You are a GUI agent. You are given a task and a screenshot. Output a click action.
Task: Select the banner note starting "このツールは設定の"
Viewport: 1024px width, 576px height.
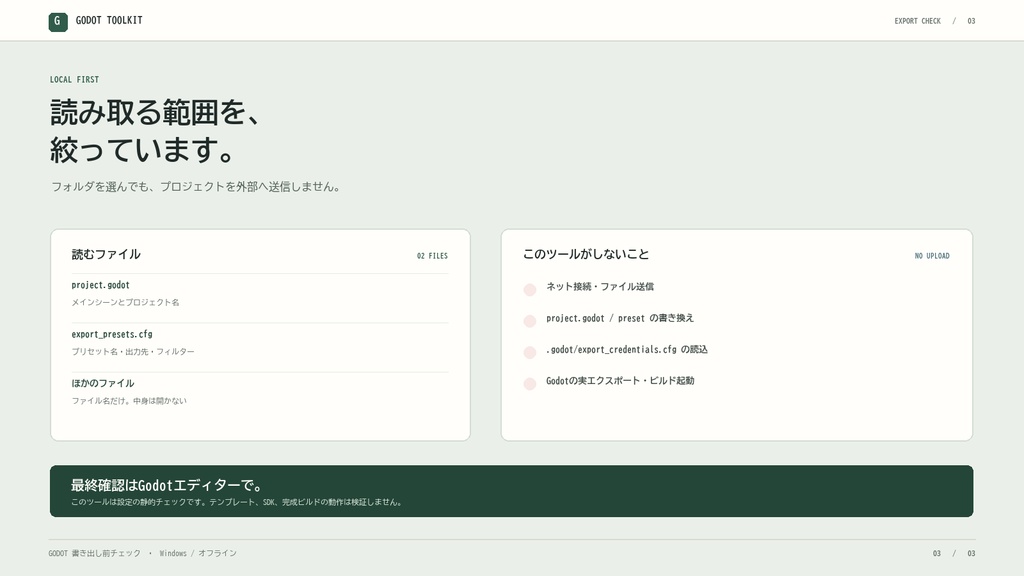click(238, 502)
